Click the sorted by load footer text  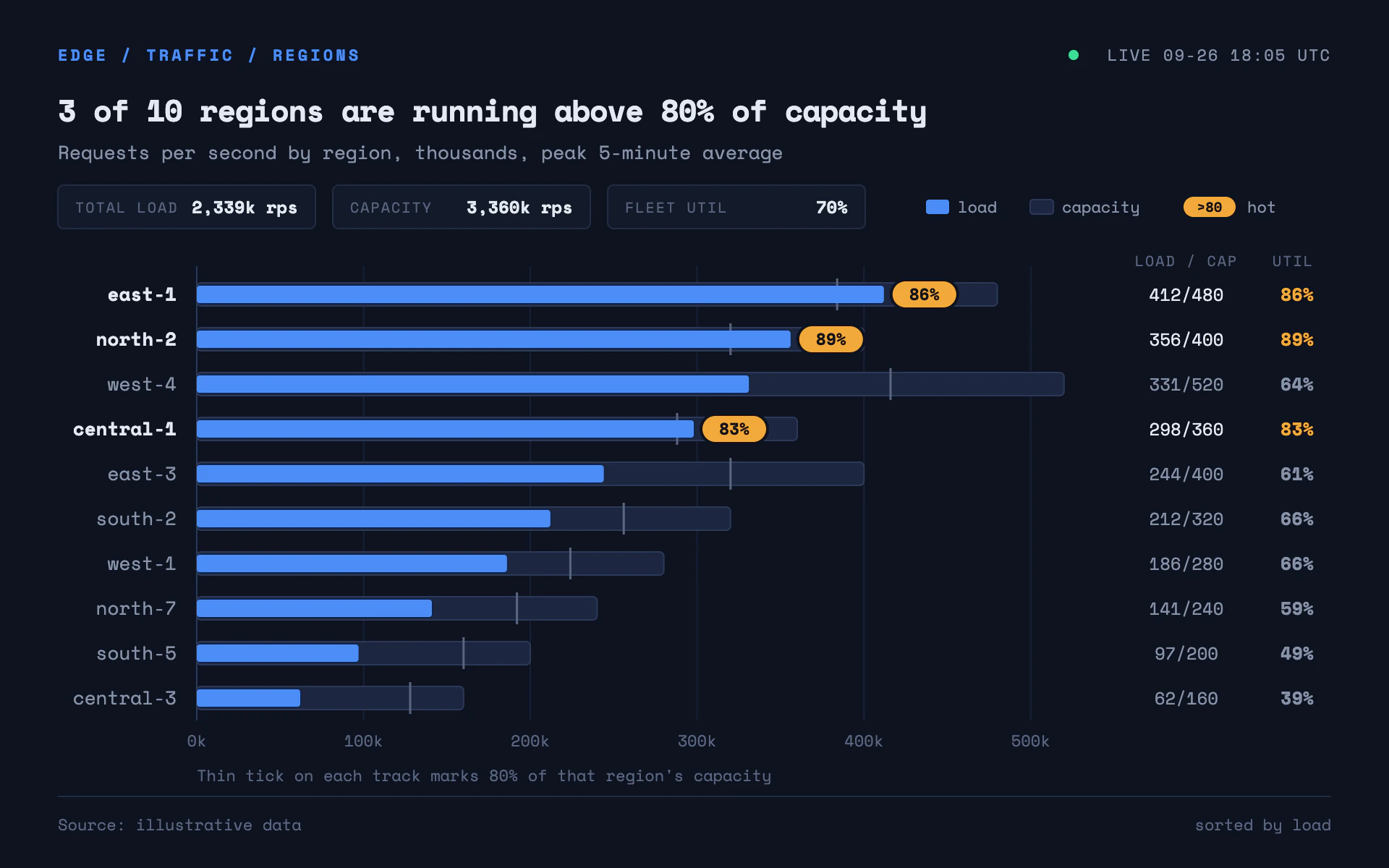tap(1262, 825)
